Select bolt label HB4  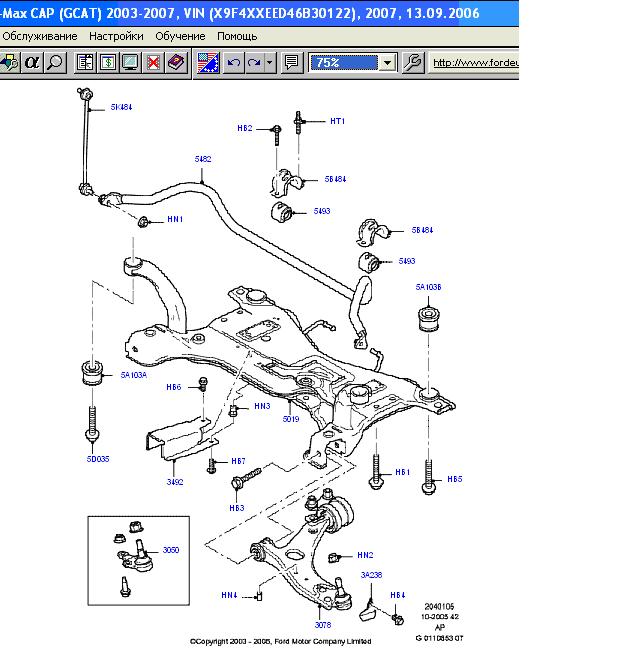398,595
